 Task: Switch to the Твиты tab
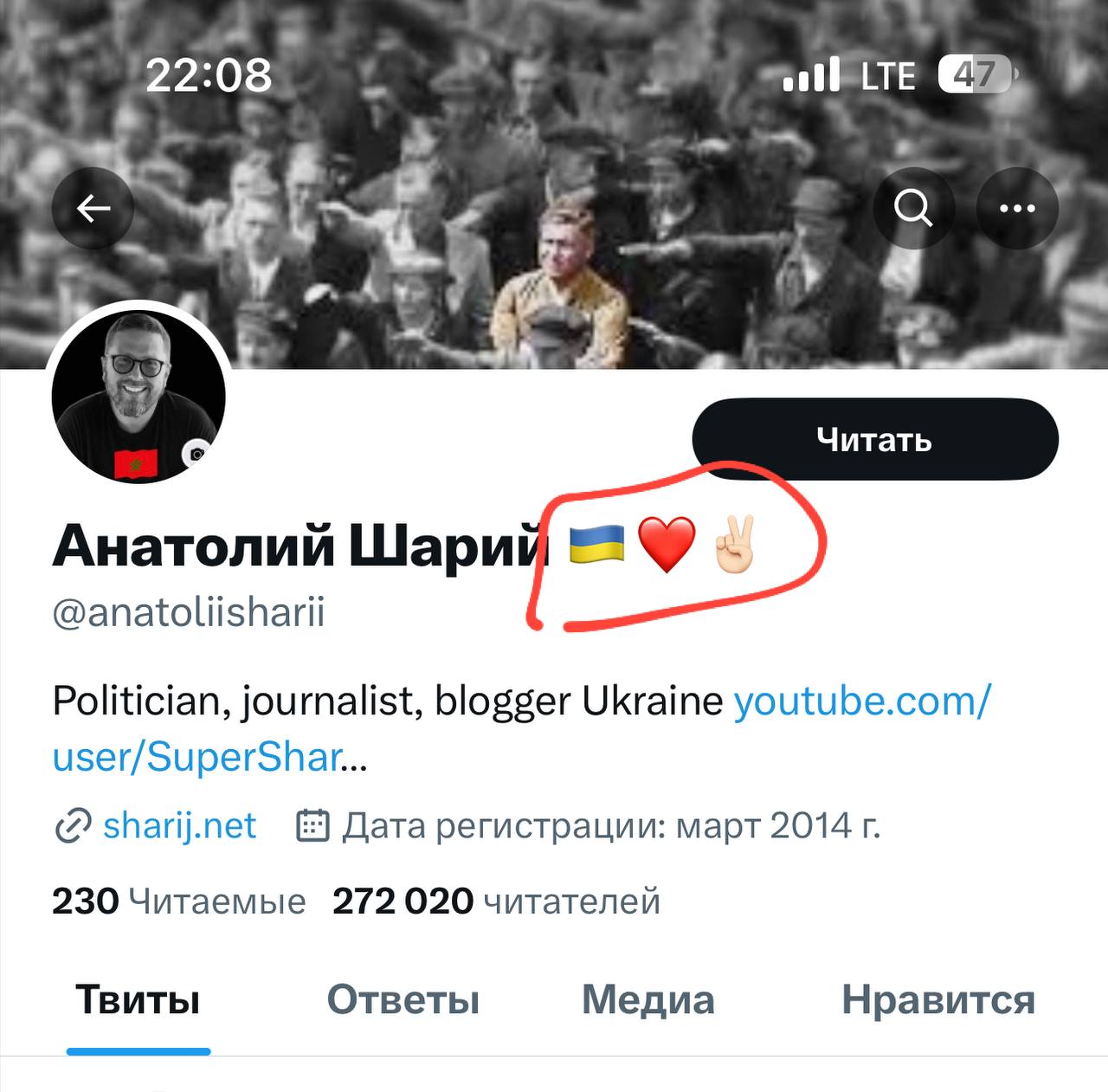pyautogui.click(x=138, y=1000)
